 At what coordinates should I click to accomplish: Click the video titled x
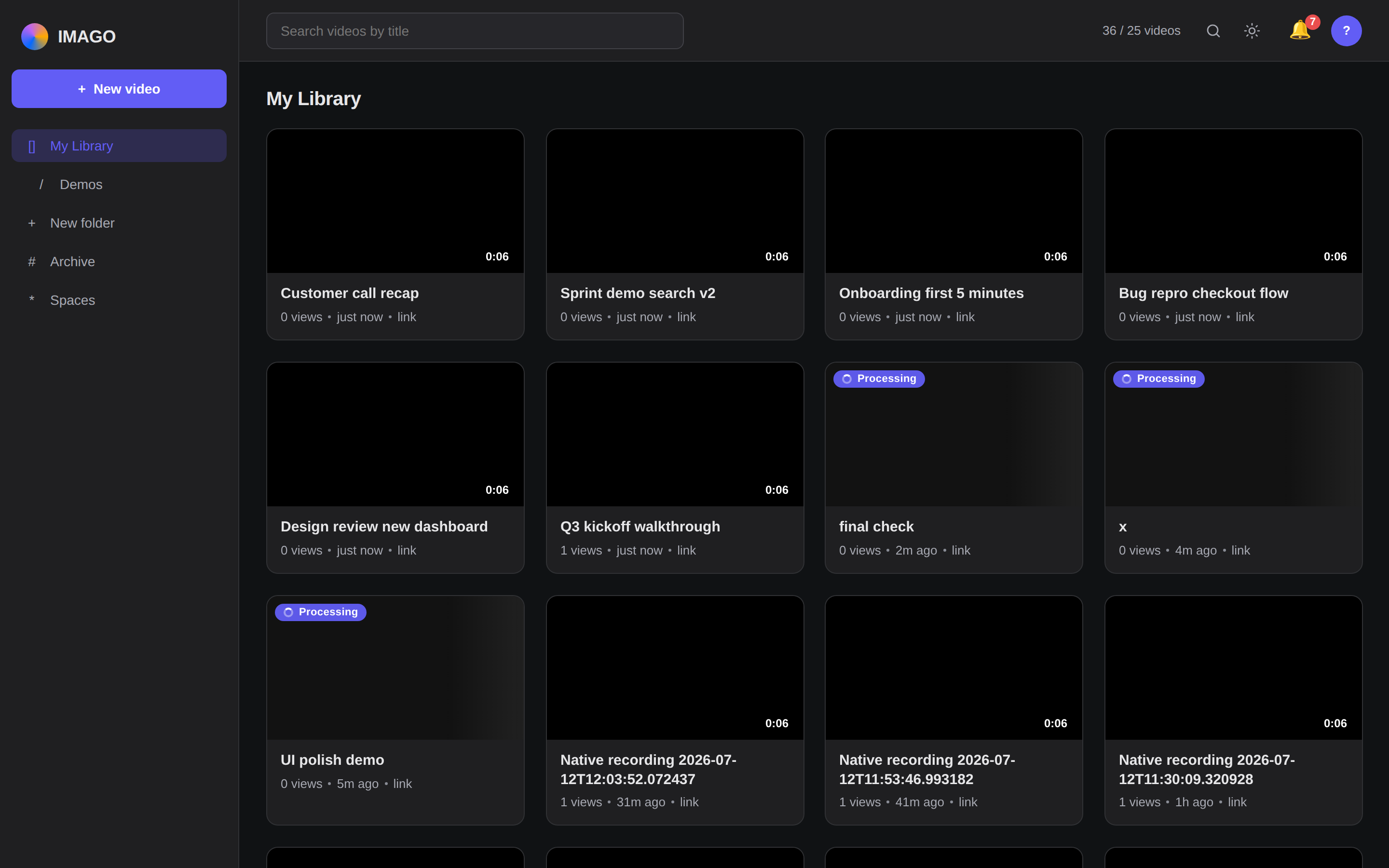1122,527
